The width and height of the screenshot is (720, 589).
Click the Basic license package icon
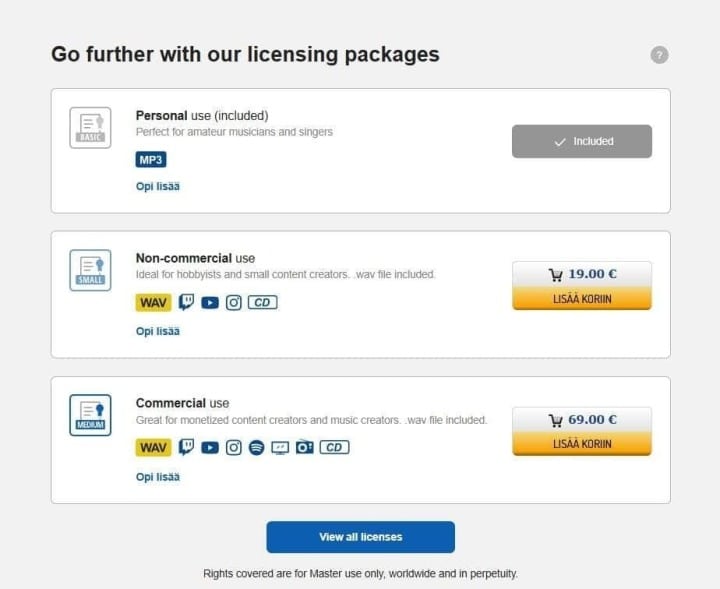pos(90,127)
